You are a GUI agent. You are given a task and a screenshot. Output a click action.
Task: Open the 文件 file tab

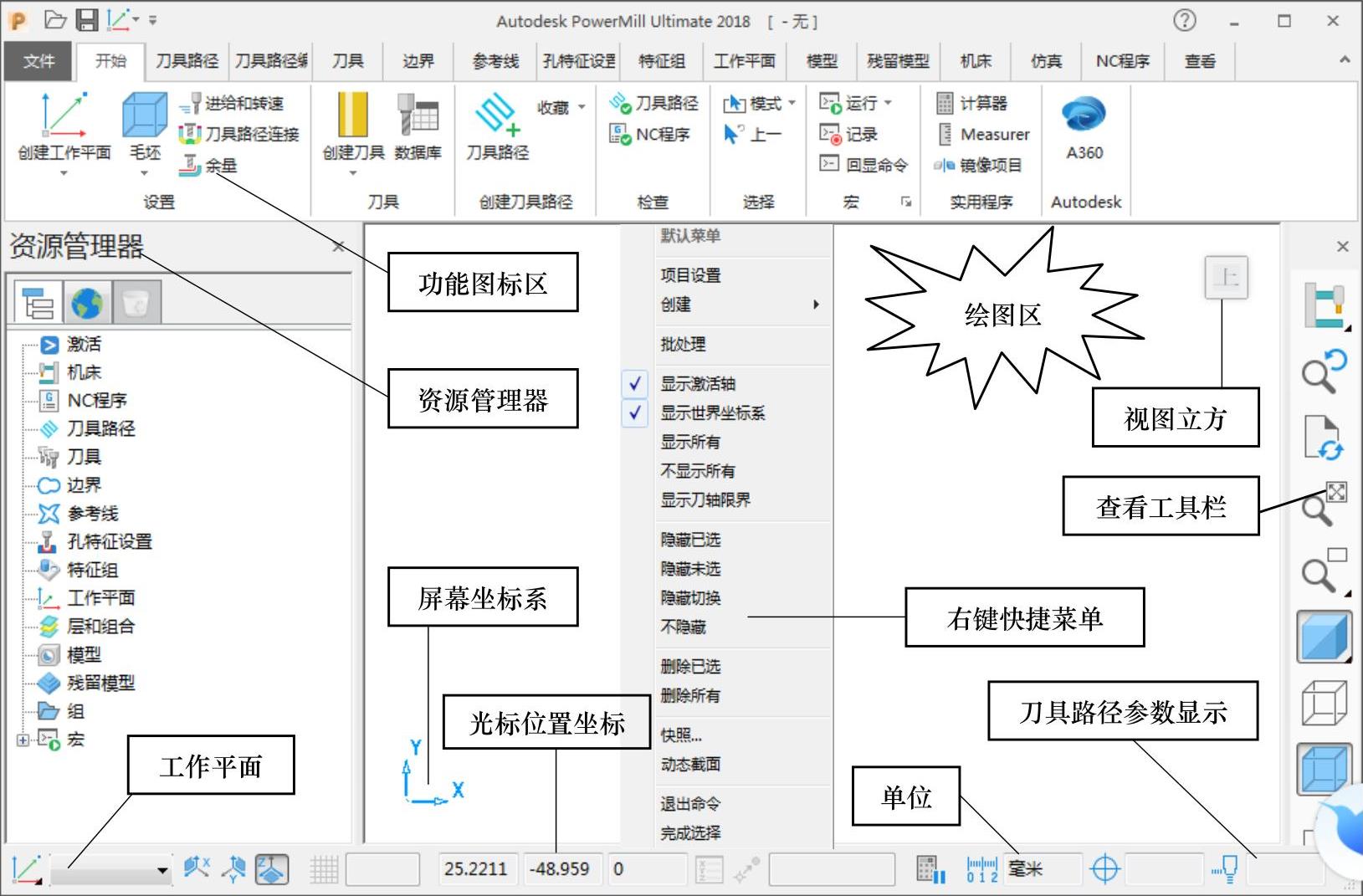click(39, 61)
